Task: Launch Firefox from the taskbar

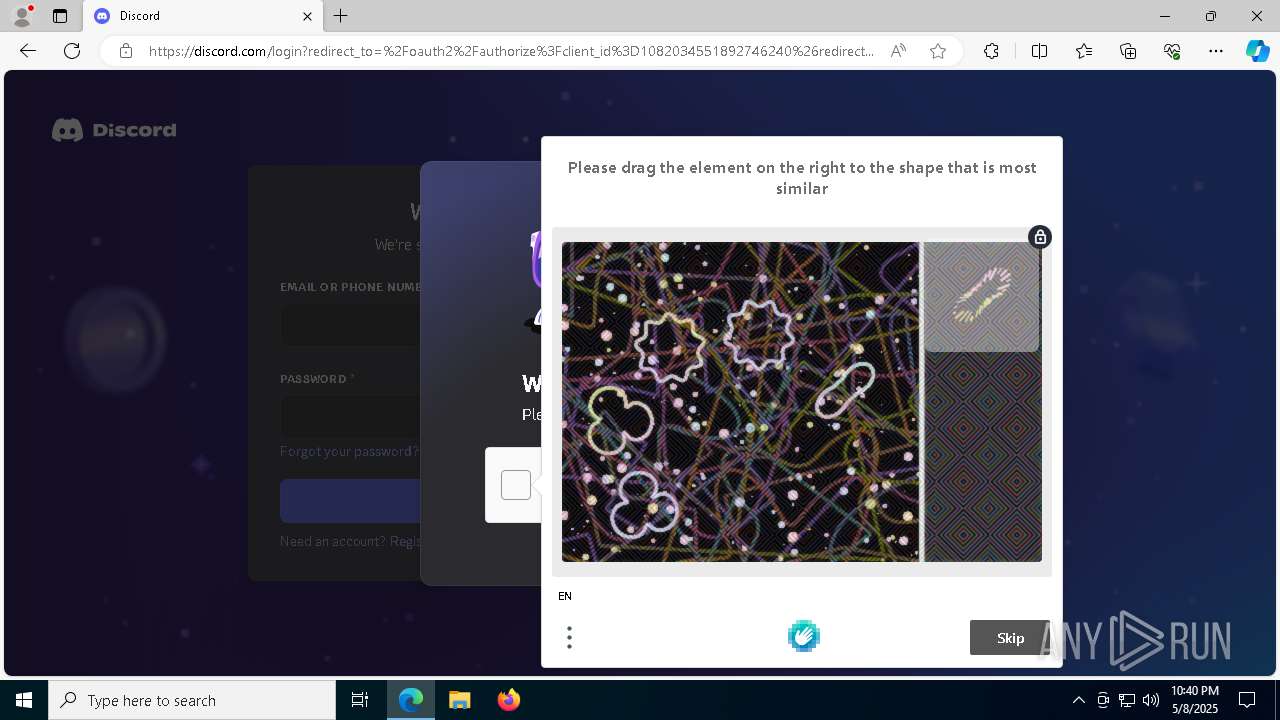Action: click(x=509, y=700)
